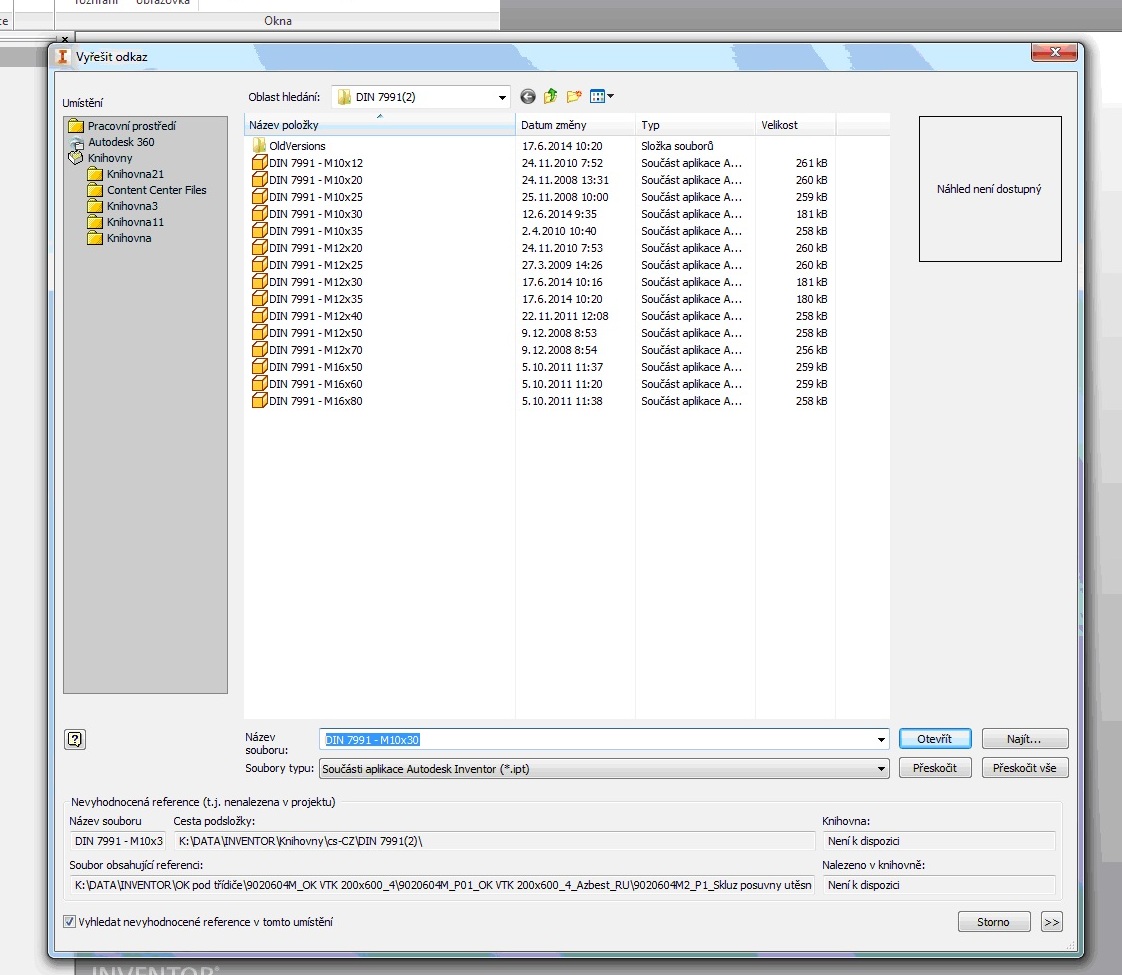
Task: Select file DIN 7991 - M16x60
Action: click(308, 384)
